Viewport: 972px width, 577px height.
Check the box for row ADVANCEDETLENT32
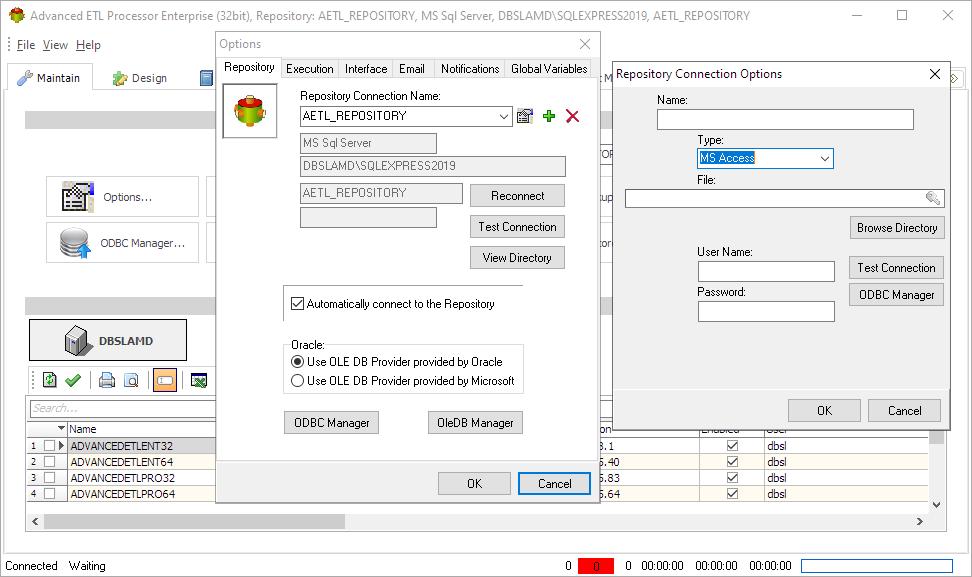[x=50, y=445]
